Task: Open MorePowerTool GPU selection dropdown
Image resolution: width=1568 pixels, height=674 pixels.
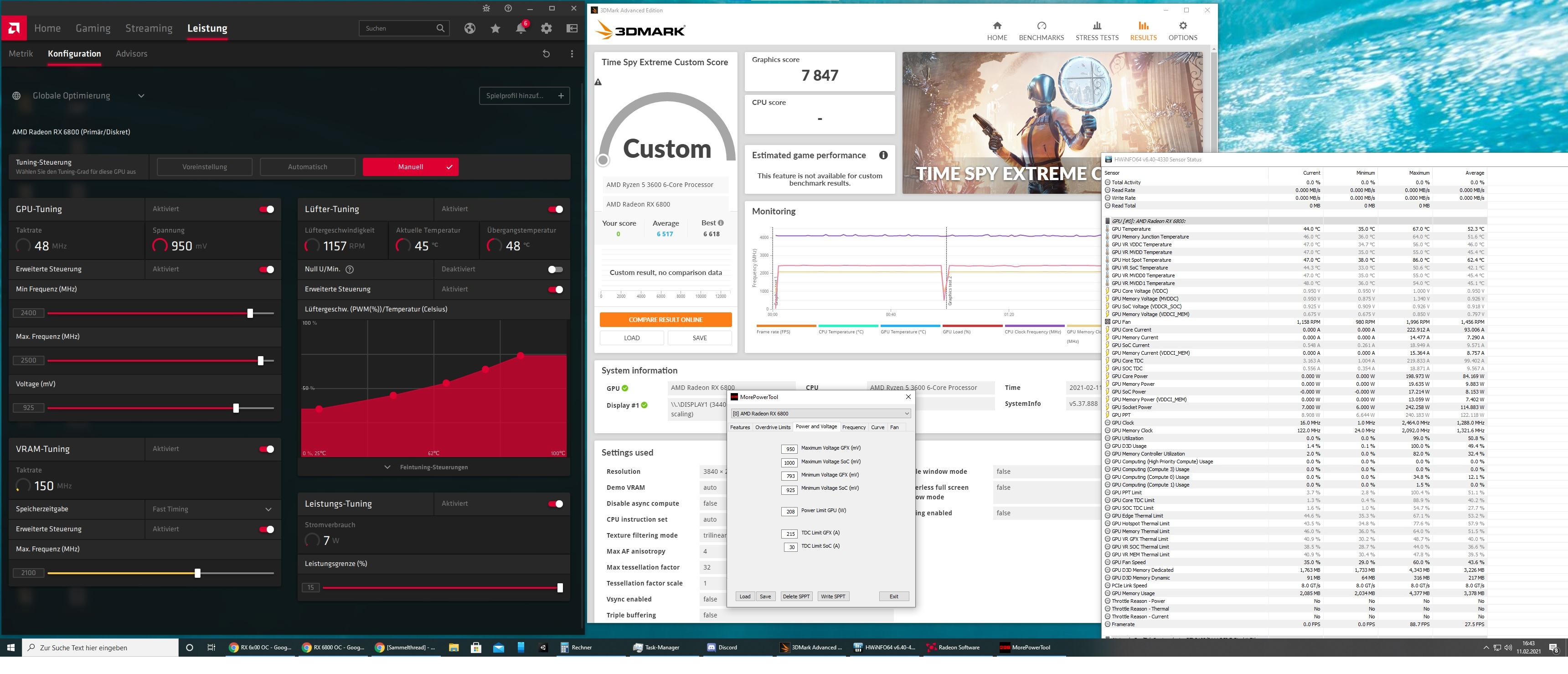Action: [820, 414]
